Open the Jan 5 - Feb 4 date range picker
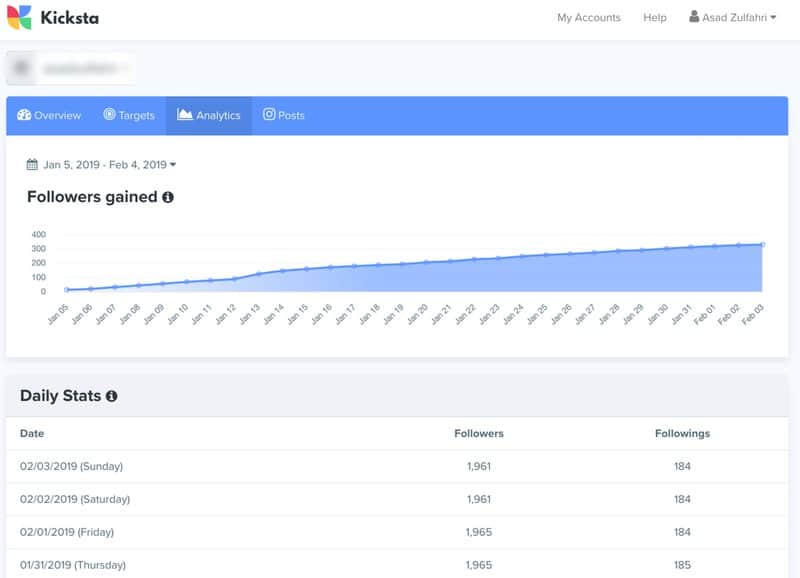This screenshot has height=578, width=800. [102, 165]
